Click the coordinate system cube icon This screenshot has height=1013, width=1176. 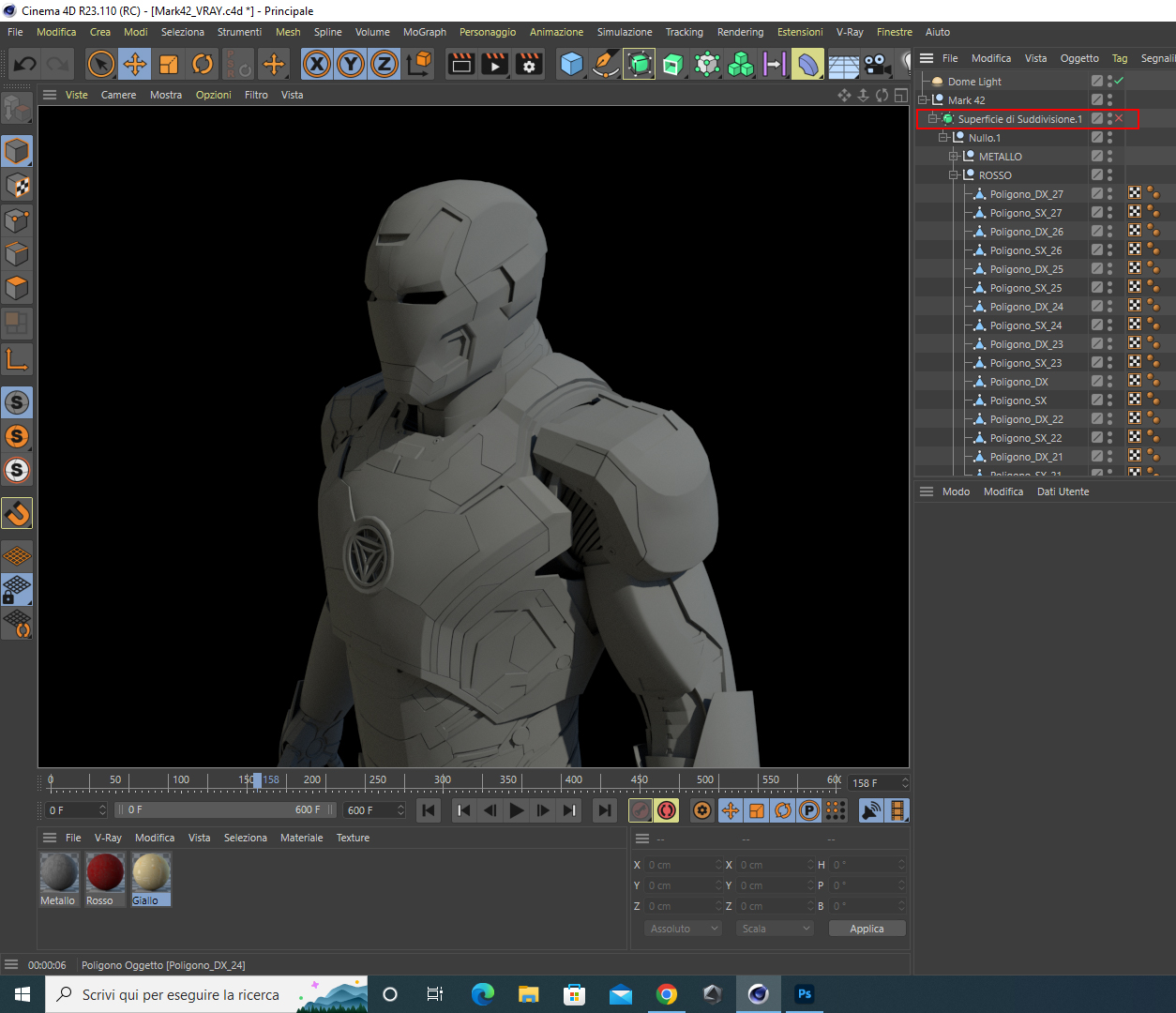click(x=420, y=65)
